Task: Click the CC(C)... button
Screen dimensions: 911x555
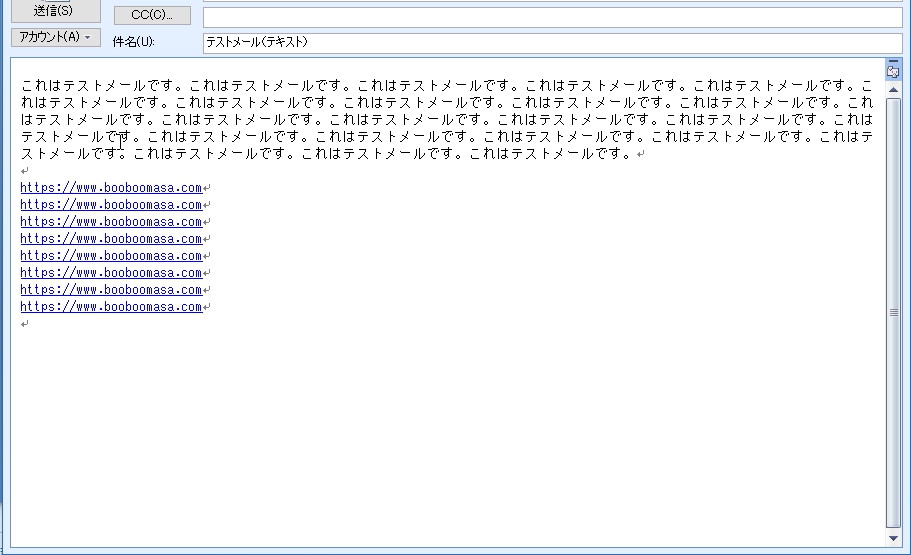Action: point(152,15)
